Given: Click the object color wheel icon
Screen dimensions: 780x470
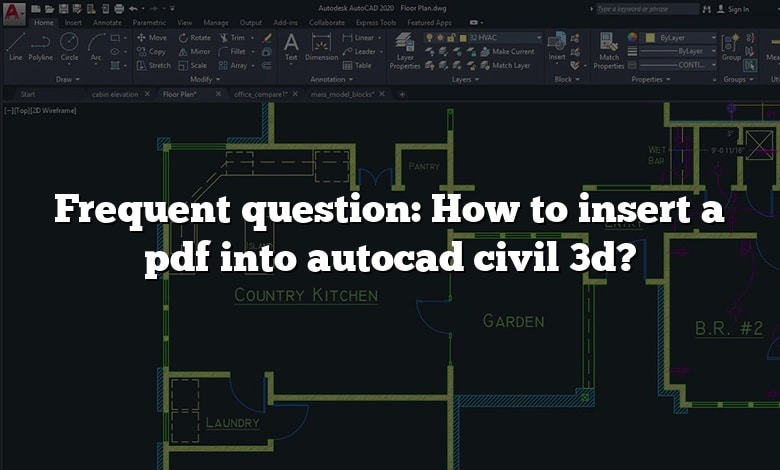Looking at the screenshot, I should (632, 37).
